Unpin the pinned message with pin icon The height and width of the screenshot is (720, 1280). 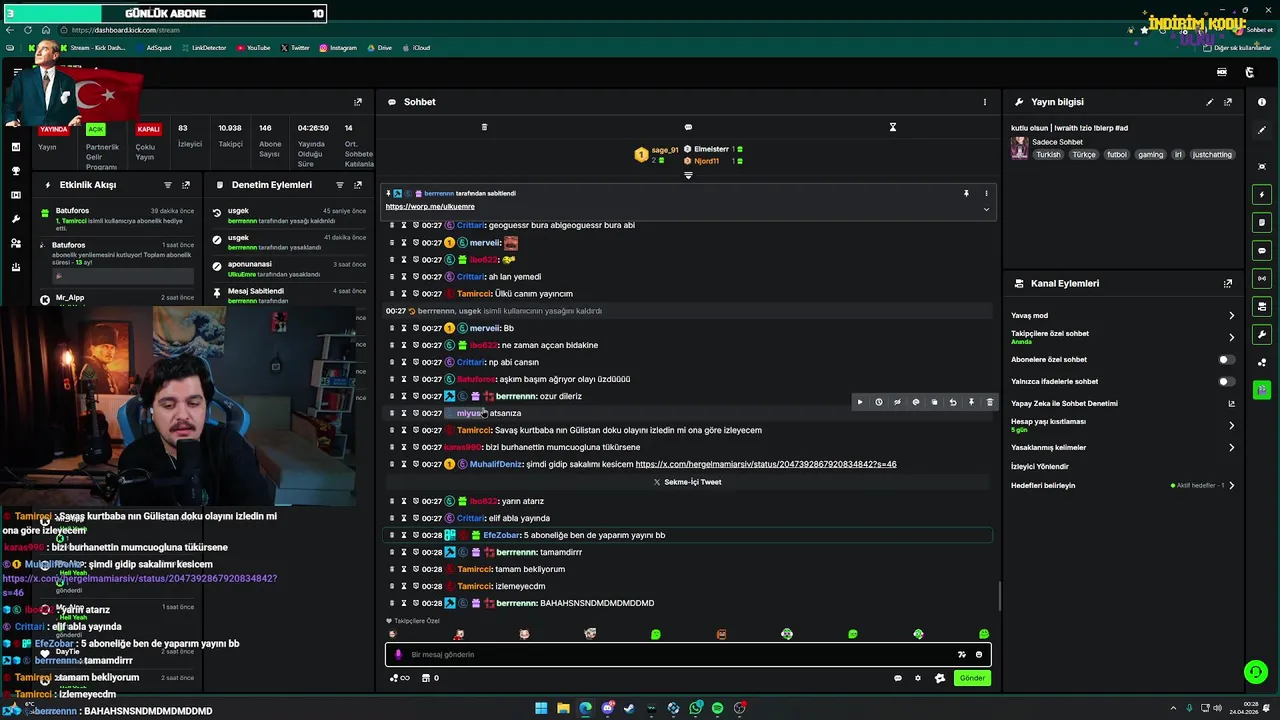tap(966, 193)
